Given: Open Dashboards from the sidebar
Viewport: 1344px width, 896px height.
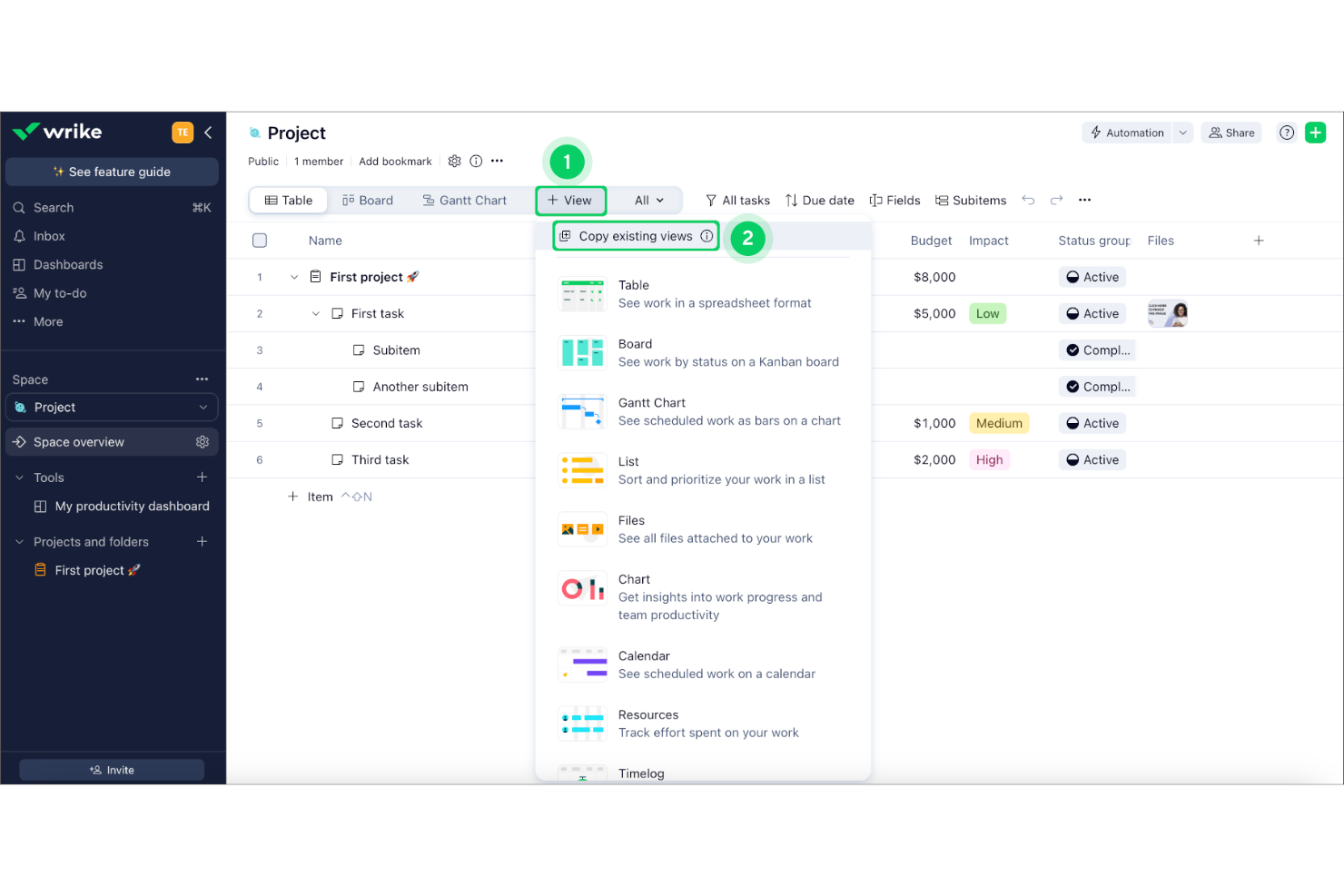Looking at the screenshot, I should click(67, 264).
